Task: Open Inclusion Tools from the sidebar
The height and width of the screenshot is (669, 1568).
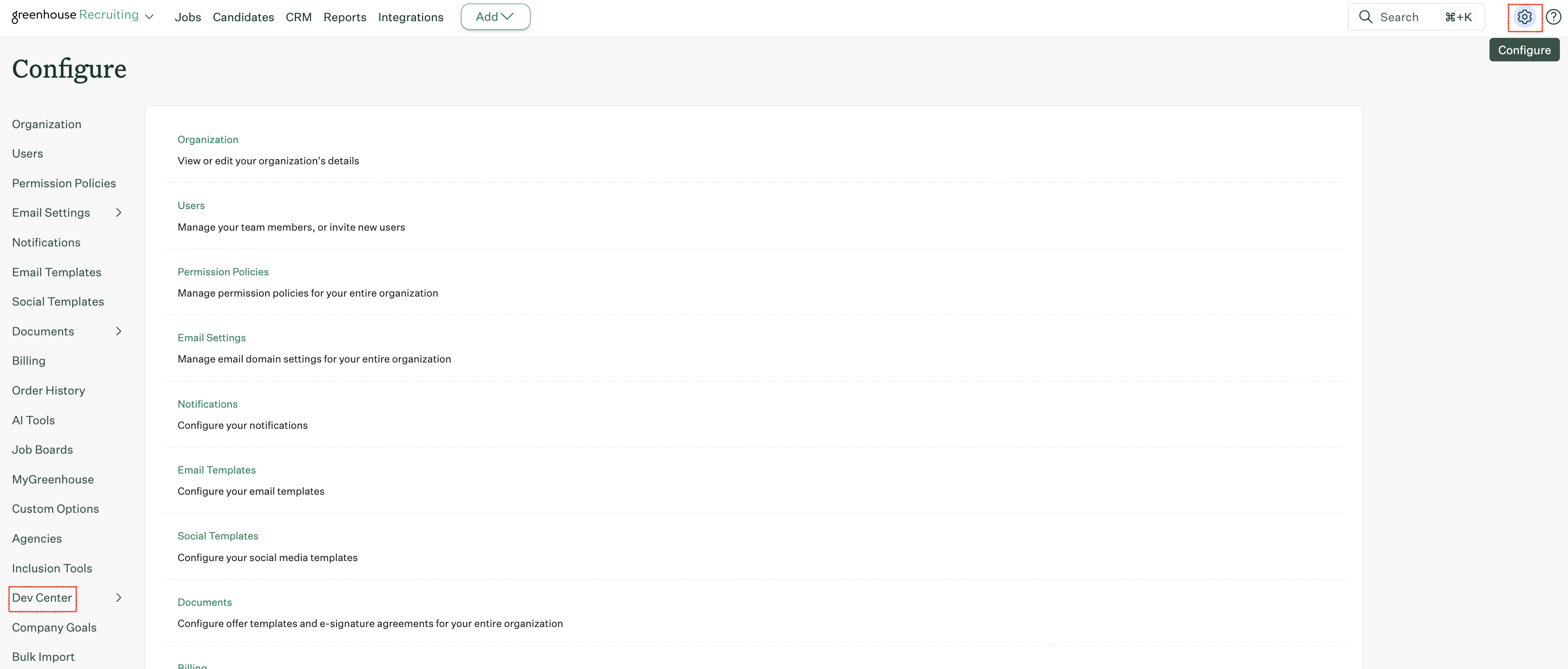Action: pyautogui.click(x=52, y=568)
